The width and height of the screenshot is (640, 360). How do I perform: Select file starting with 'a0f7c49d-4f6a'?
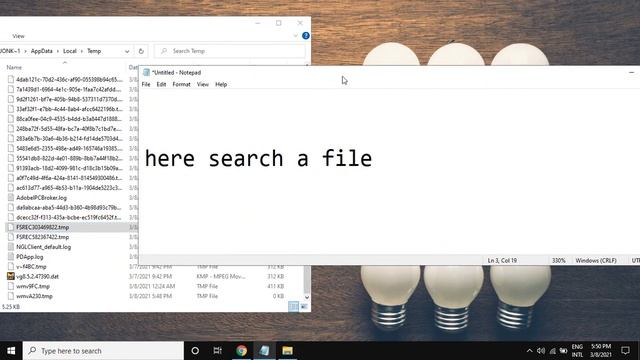click(x=69, y=178)
